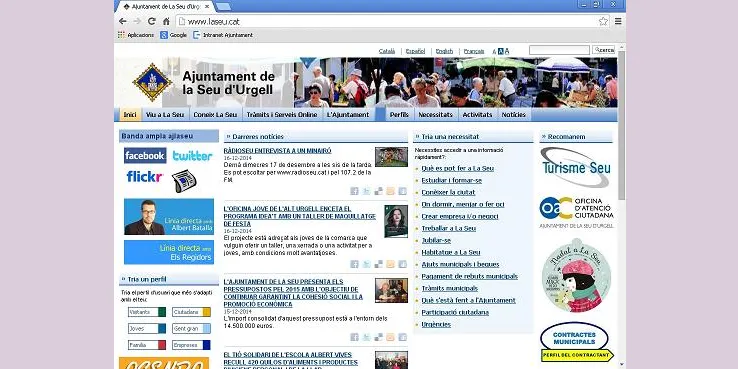738x369 pixels.
Task: Share the Ràdioseu news on Twitter
Action: [x=366, y=191]
